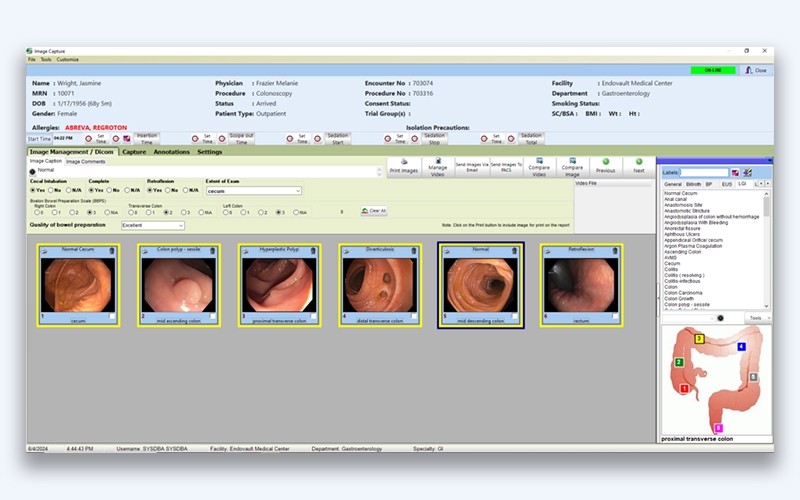Delete the Normal Cecum image using trash icon
The width and height of the screenshot is (800, 500).
[112, 252]
